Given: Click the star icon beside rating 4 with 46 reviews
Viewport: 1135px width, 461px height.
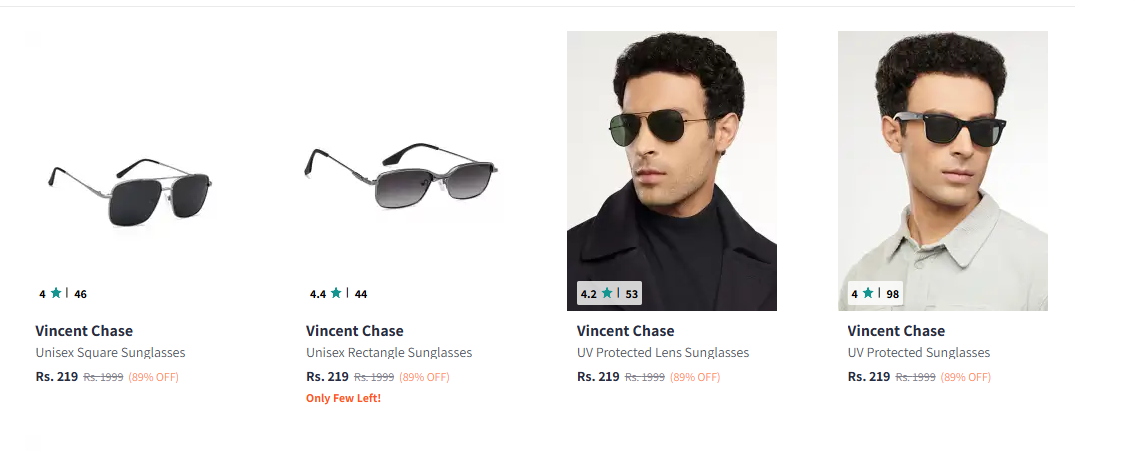Looking at the screenshot, I should click(x=56, y=294).
